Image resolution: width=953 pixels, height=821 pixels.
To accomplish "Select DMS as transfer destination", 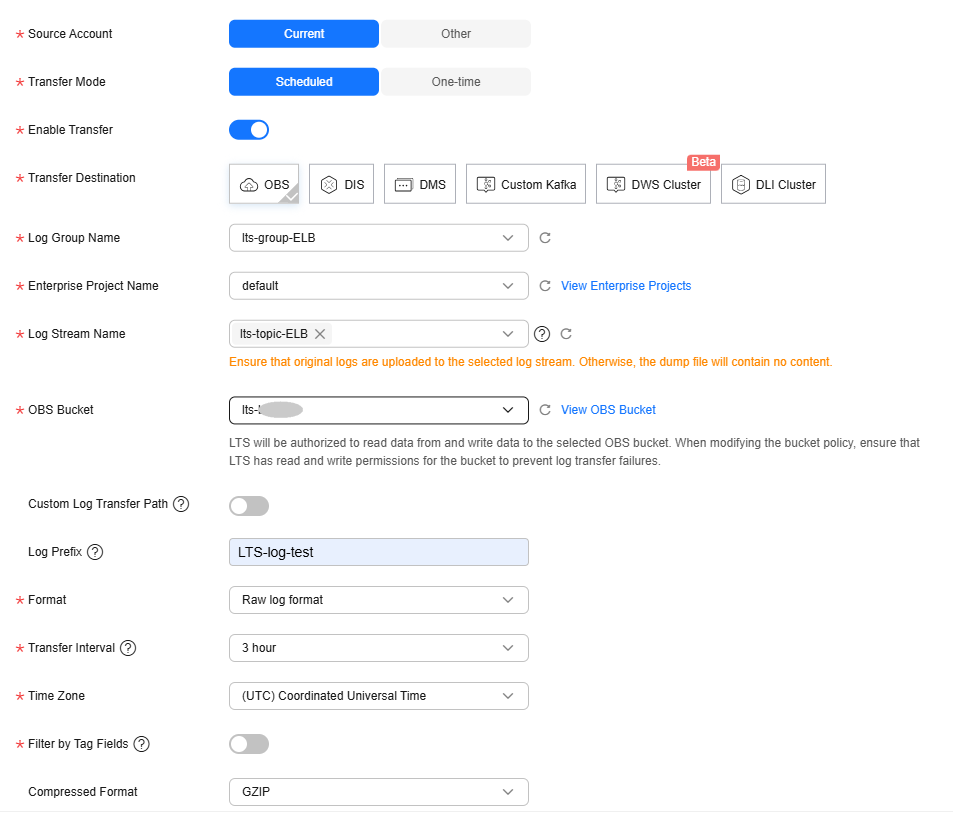I will click(x=419, y=184).
